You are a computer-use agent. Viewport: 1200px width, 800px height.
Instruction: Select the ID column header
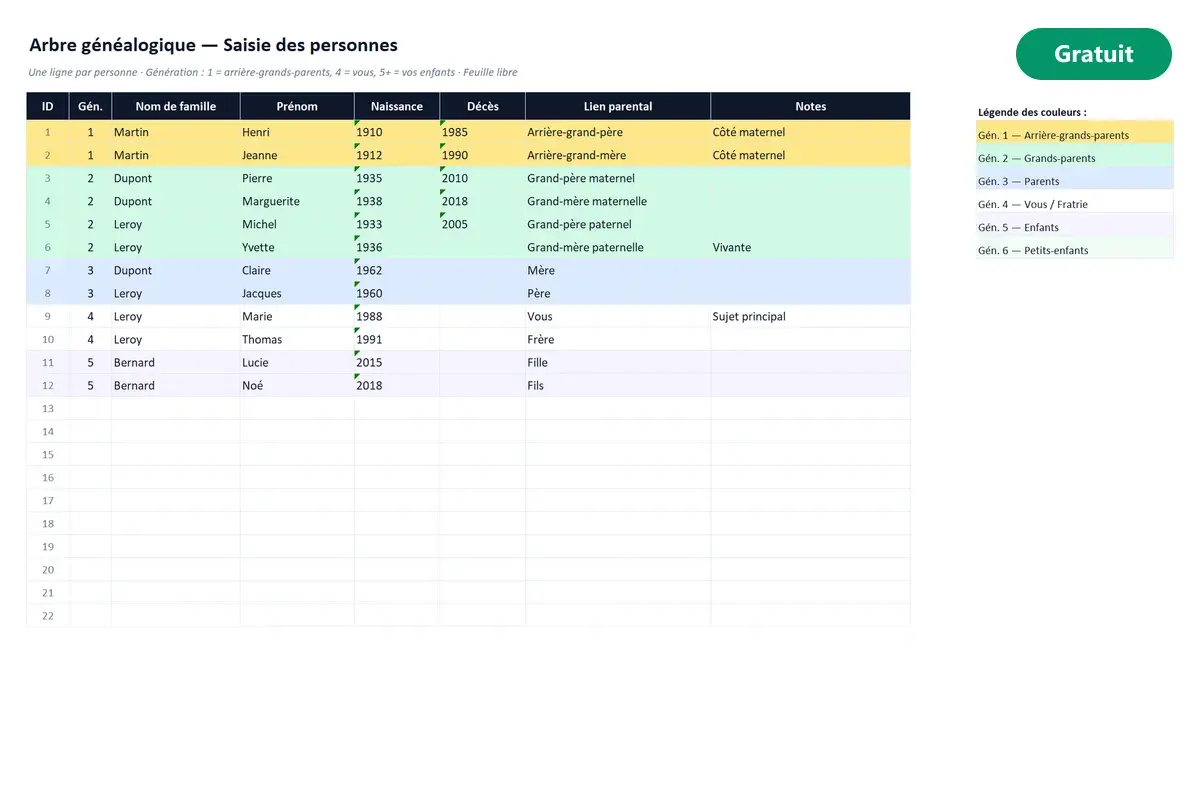[x=48, y=106]
